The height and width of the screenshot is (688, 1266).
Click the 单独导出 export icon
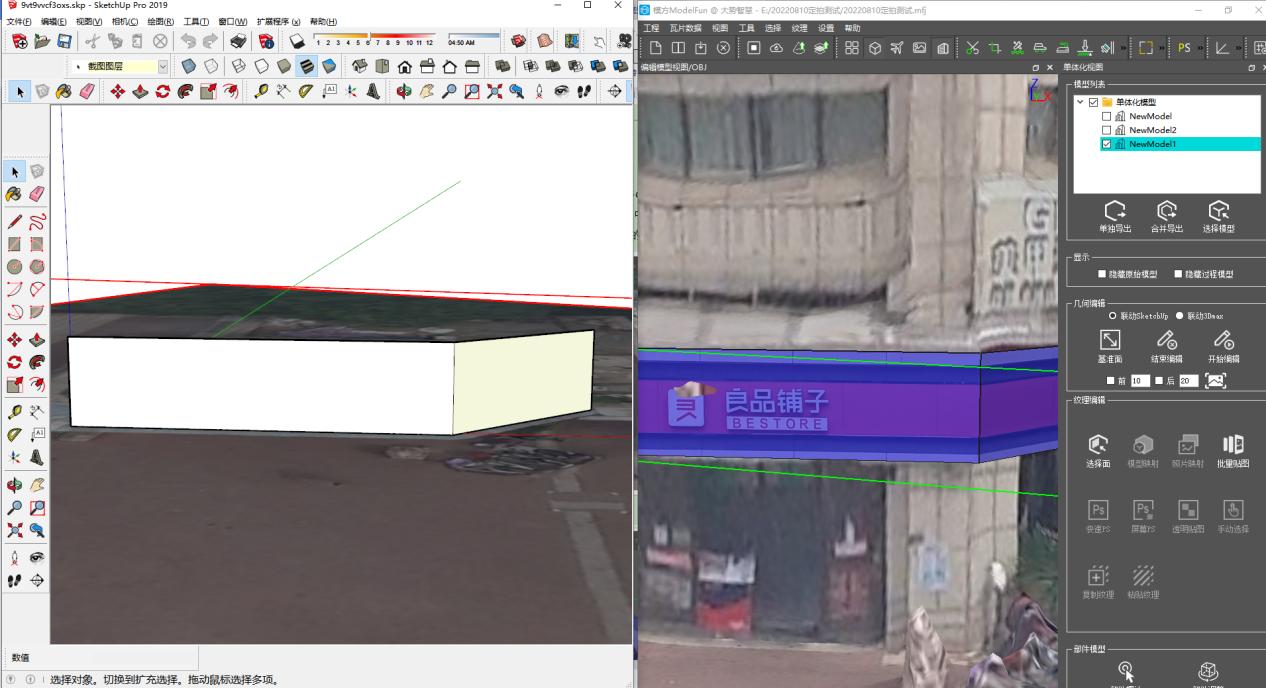click(x=1115, y=215)
